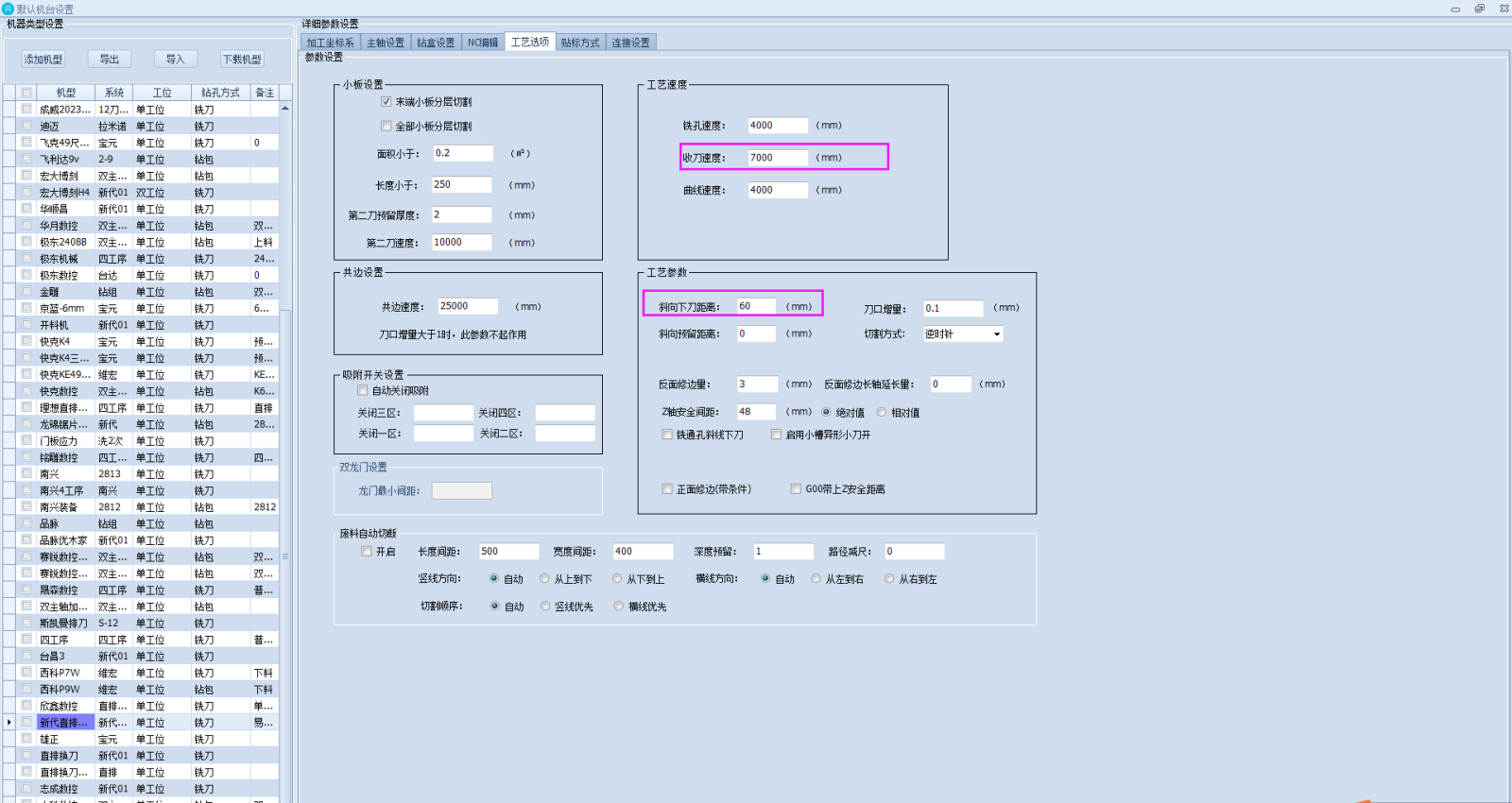Select the 志成数控 machine row
The height and width of the screenshot is (803, 1512).
pyautogui.click(x=142, y=789)
